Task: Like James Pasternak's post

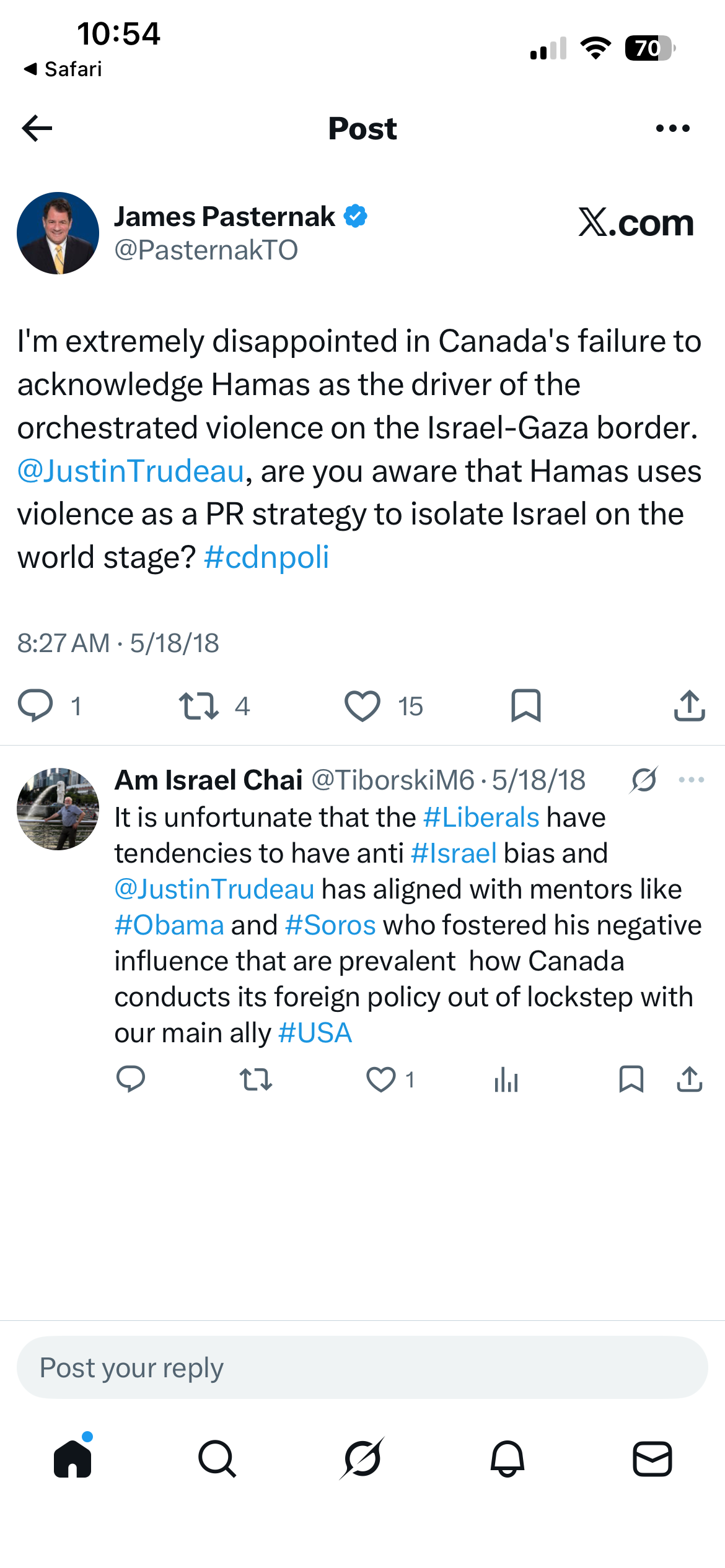Action: [362, 706]
